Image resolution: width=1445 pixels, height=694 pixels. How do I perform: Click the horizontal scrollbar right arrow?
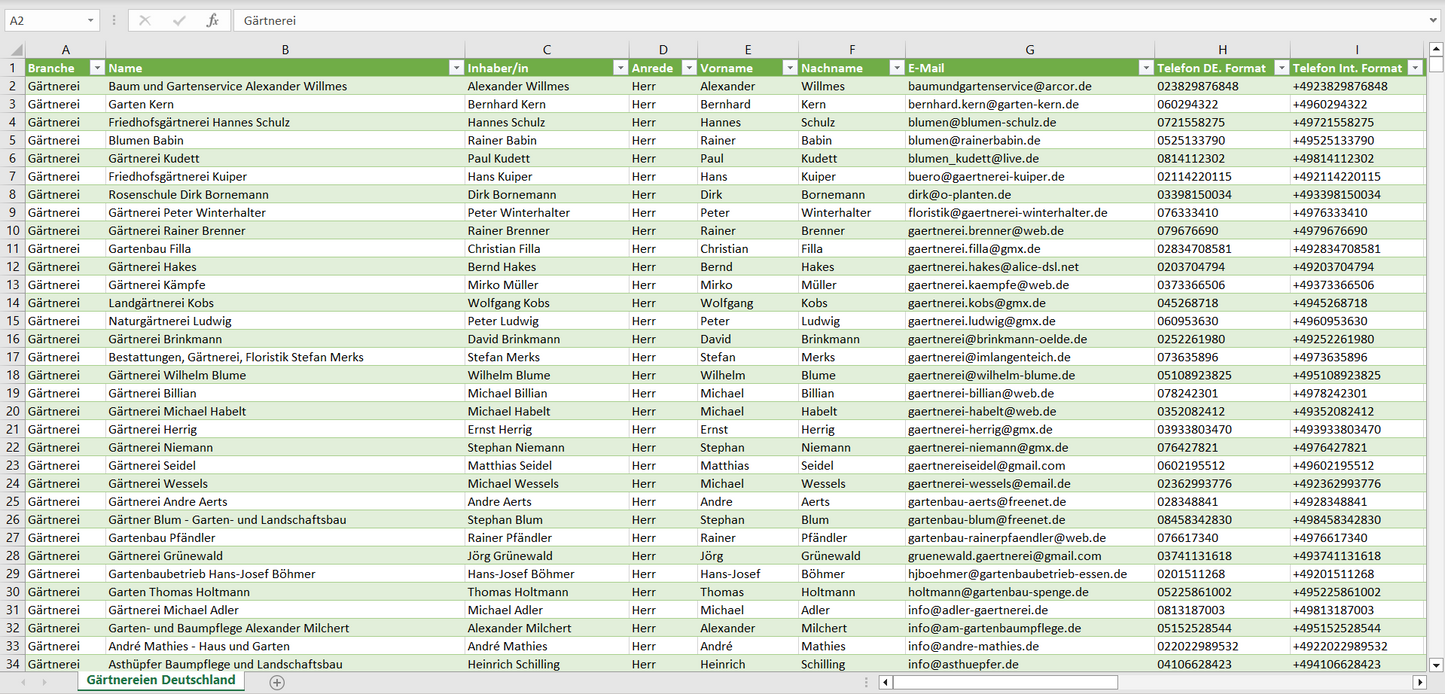click(1419, 682)
